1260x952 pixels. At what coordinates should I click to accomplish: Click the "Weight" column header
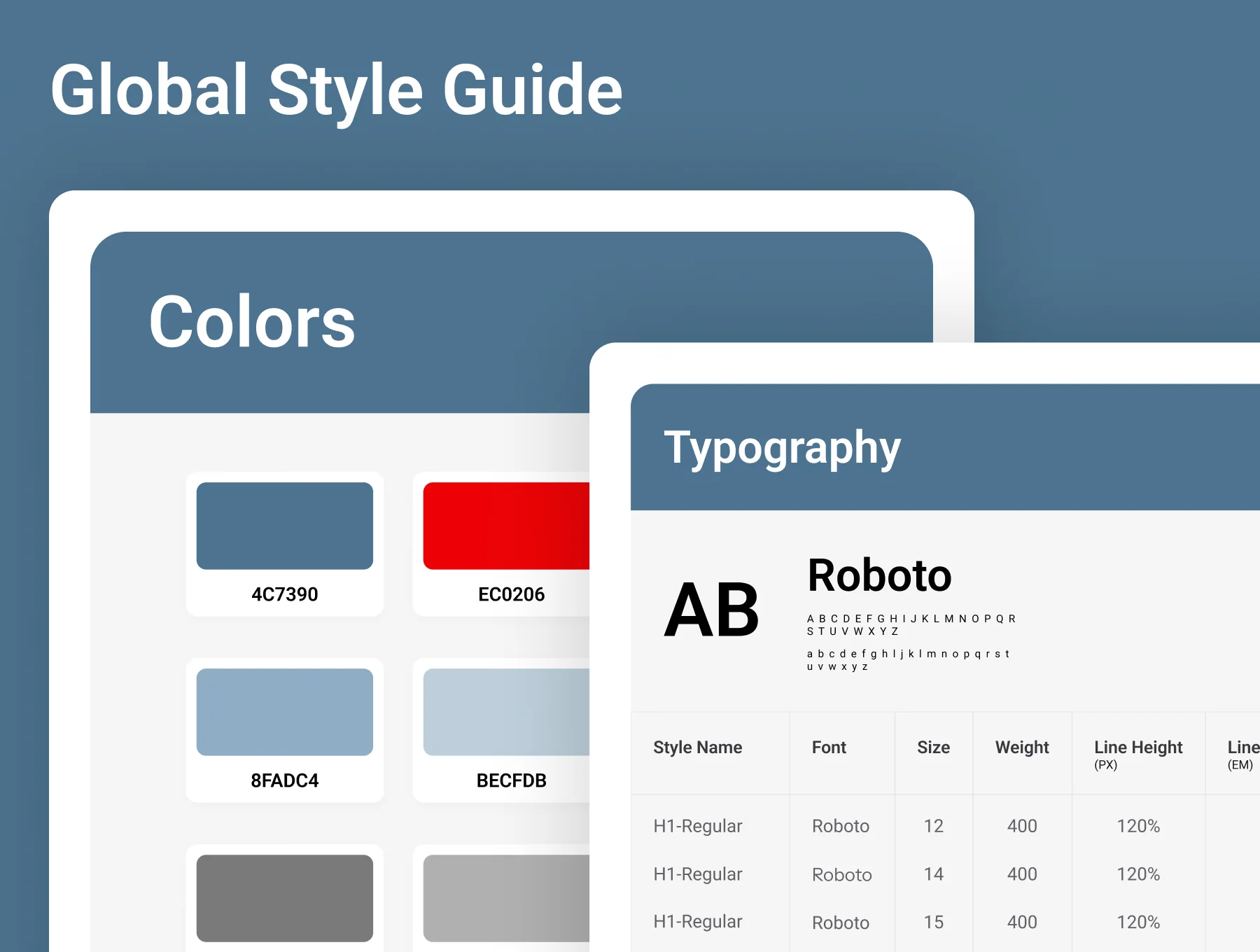click(x=1022, y=748)
